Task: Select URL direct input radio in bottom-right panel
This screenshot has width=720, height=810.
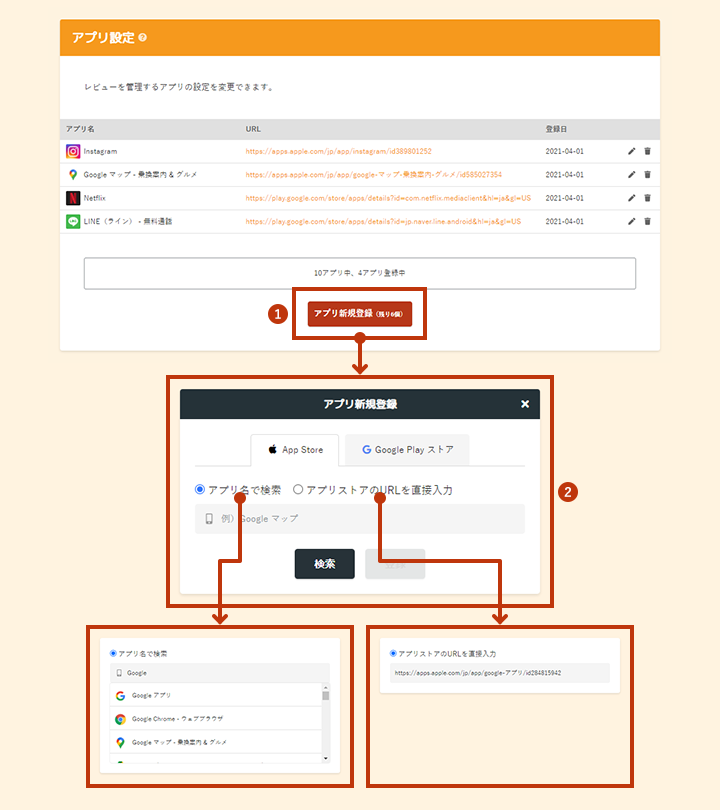Action: click(x=394, y=653)
